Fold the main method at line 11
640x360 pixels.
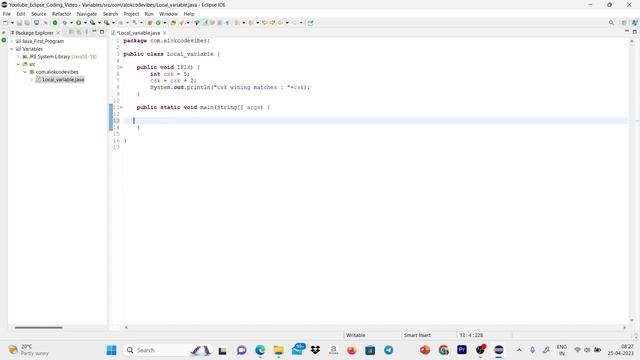(x=121, y=107)
